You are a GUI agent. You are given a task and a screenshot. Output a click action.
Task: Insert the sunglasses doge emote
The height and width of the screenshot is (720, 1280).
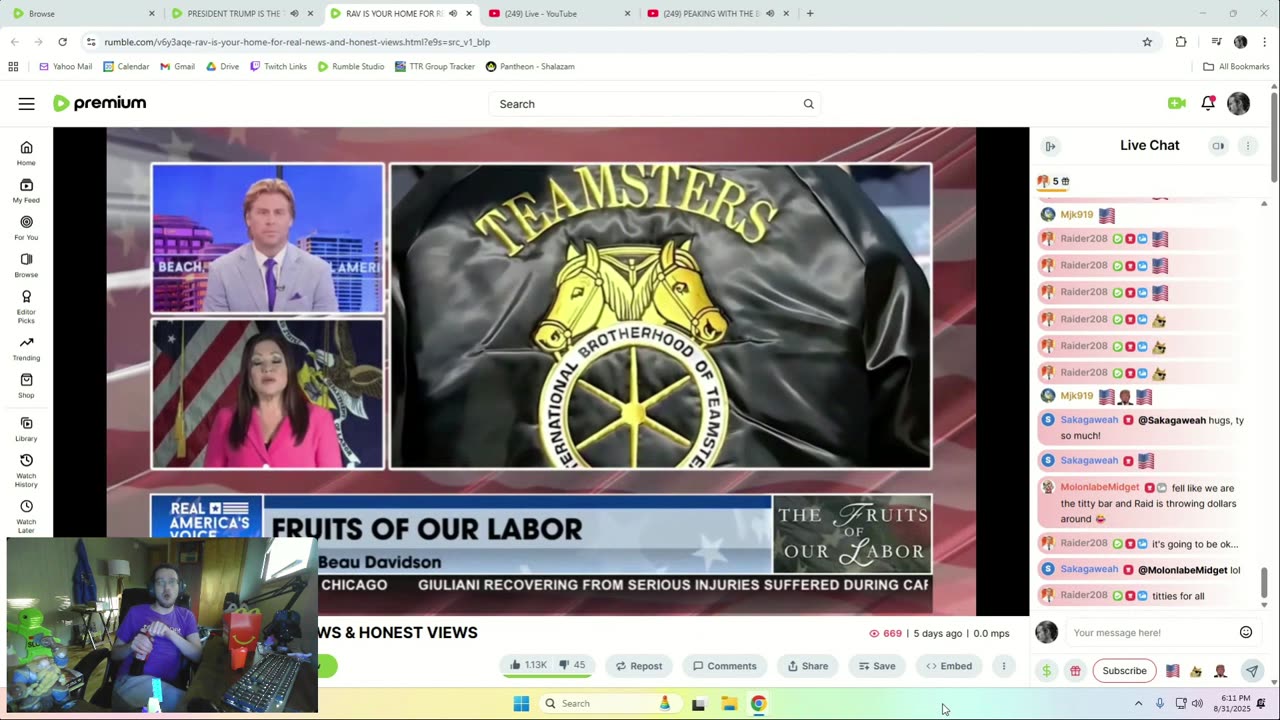(1196, 671)
